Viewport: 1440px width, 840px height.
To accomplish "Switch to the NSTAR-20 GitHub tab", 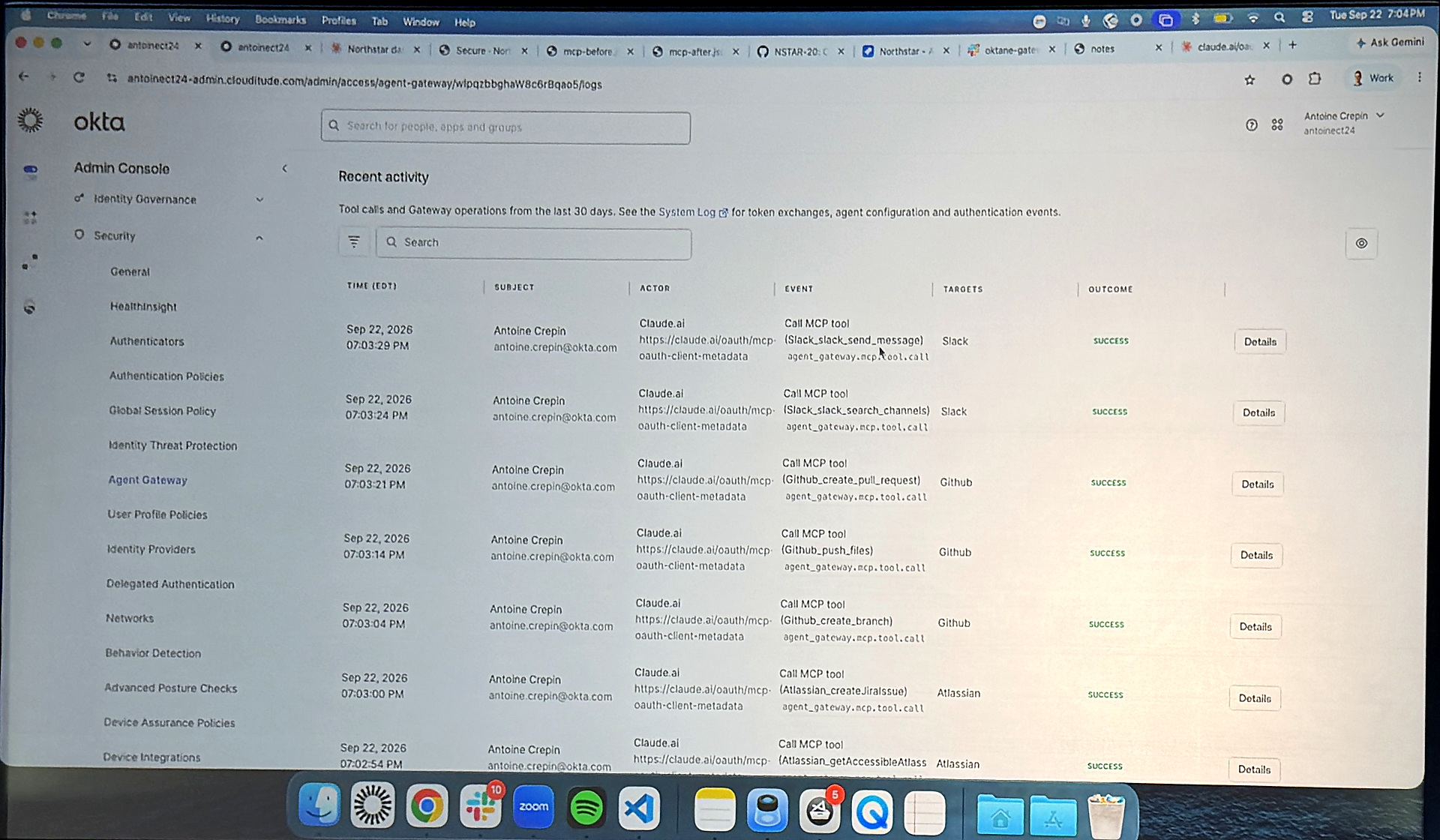I will tap(801, 51).
